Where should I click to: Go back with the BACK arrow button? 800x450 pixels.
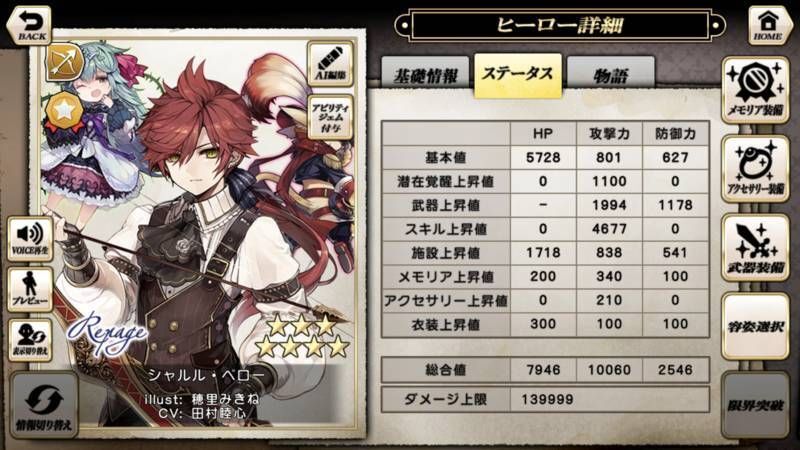(29, 25)
